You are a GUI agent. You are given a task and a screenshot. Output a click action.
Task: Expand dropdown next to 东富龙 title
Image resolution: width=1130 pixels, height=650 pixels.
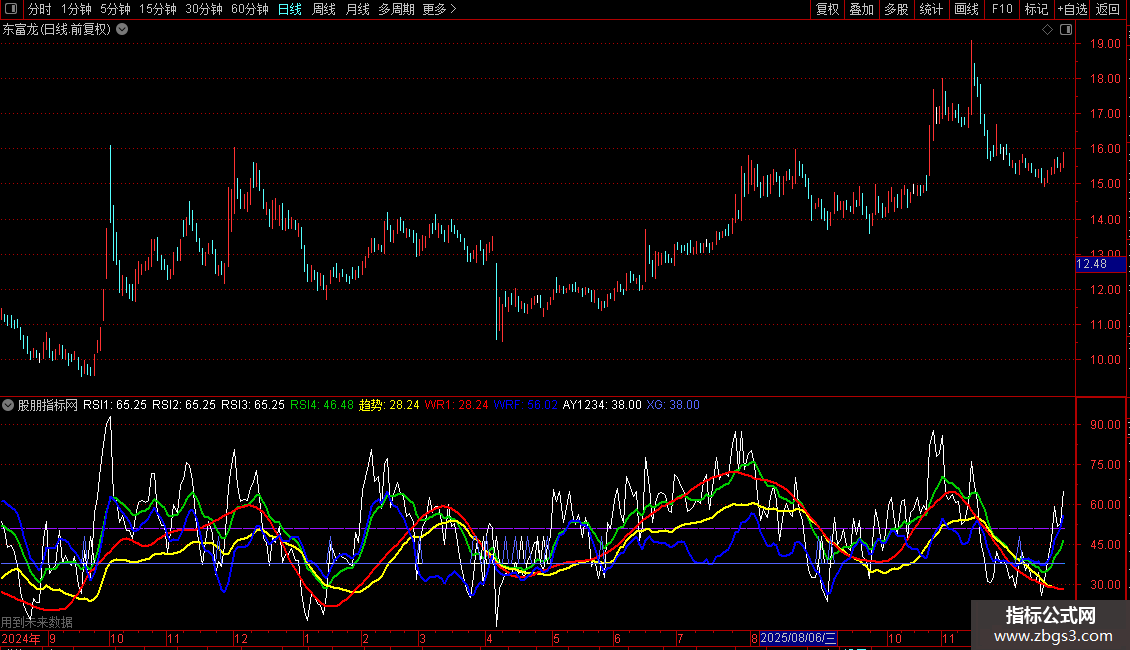pos(123,30)
